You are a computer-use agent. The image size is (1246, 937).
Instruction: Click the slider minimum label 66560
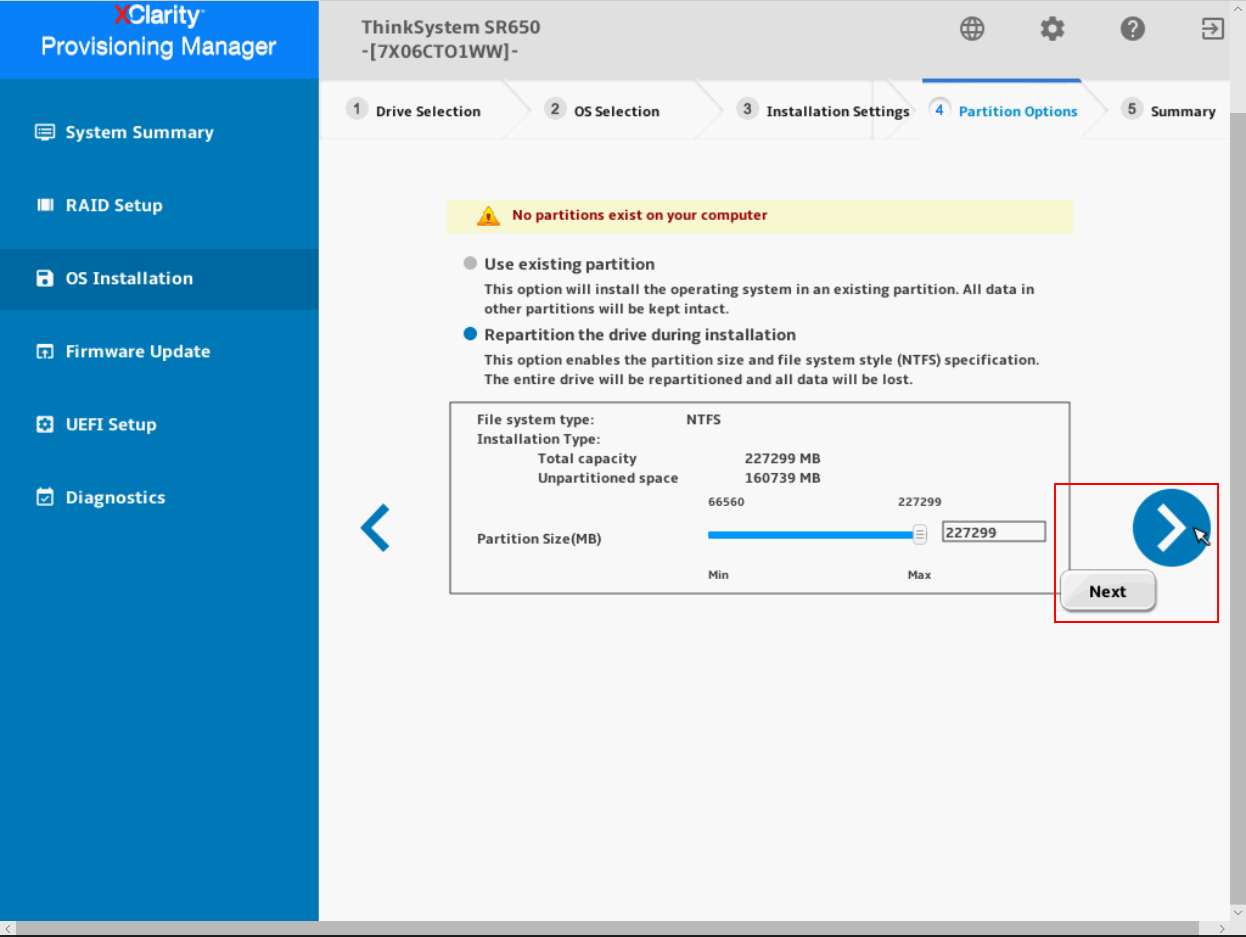click(726, 502)
